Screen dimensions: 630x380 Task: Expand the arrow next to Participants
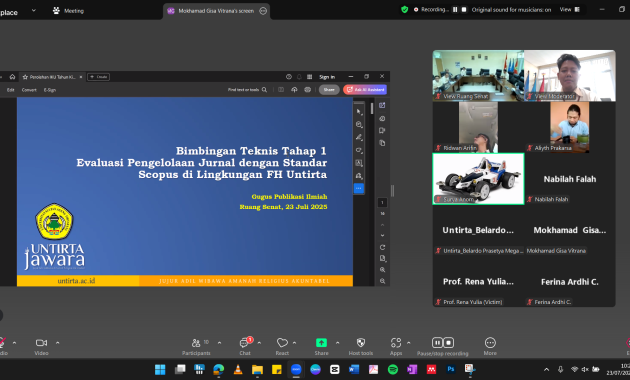pyautogui.click(x=219, y=343)
